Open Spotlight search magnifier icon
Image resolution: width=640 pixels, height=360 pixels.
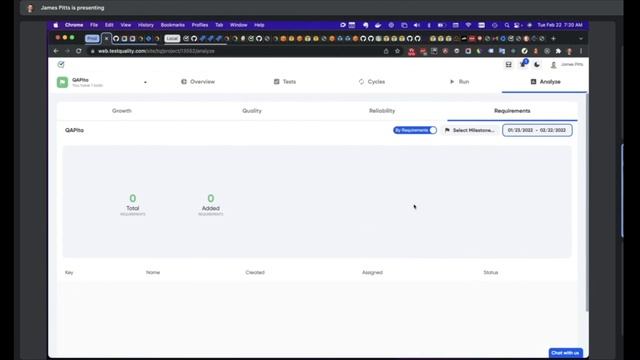point(507,25)
